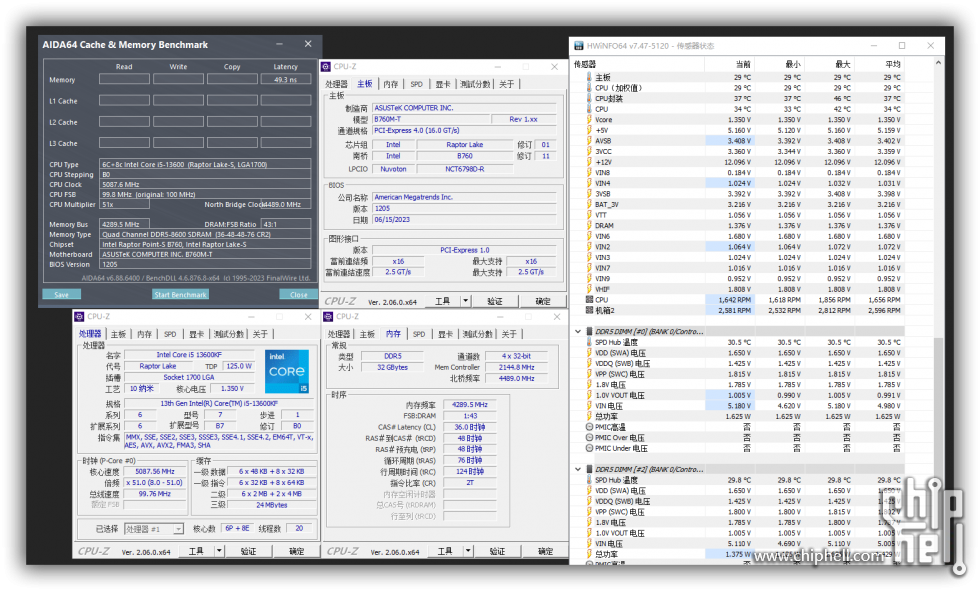Click 验证 button in motherboard CPU-Z window
This screenshot has width=980, height=591.
(495, 301)
